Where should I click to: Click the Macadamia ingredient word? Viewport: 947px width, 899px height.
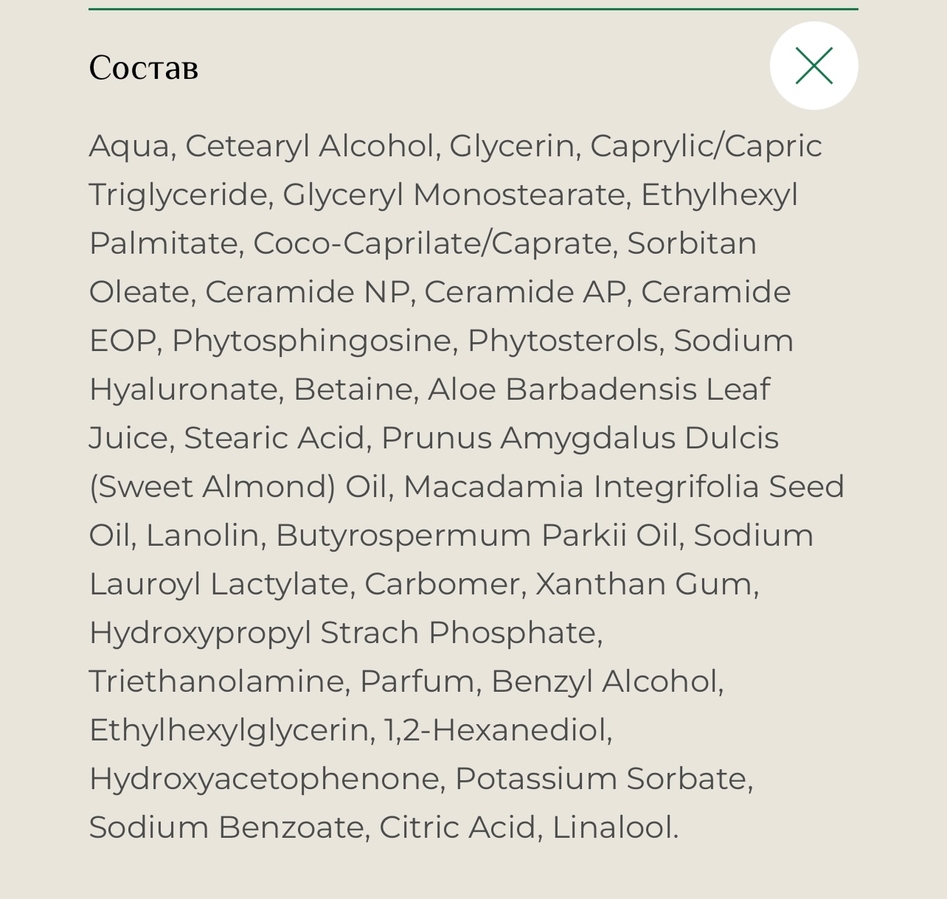point(493,487)
